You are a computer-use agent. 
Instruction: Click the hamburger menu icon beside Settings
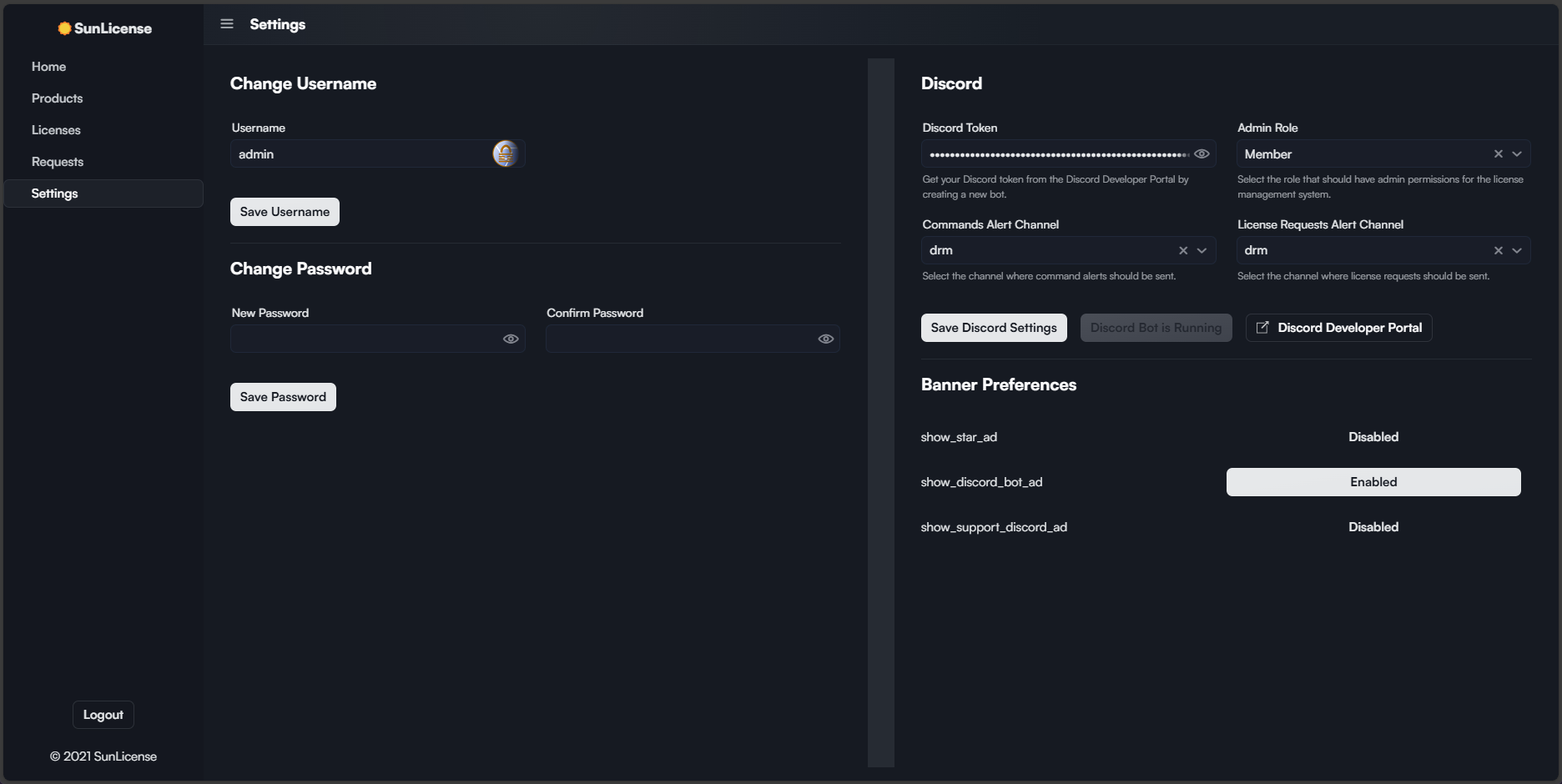coord(226,24)
